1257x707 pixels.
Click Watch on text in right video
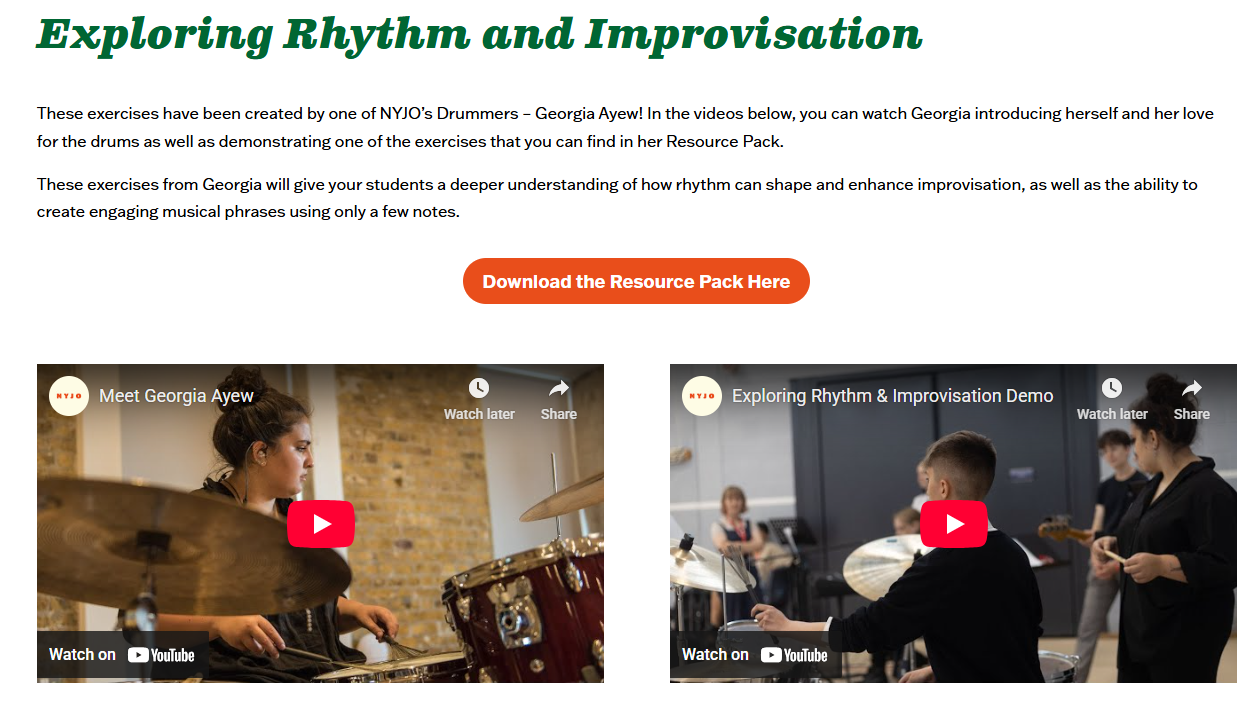pos(715,654)
